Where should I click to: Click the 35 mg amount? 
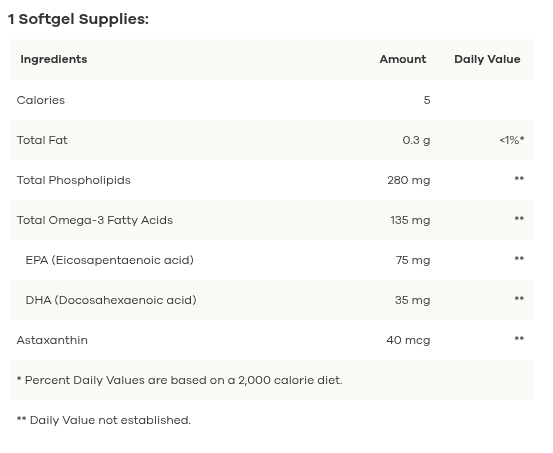(x=413, y=300)
